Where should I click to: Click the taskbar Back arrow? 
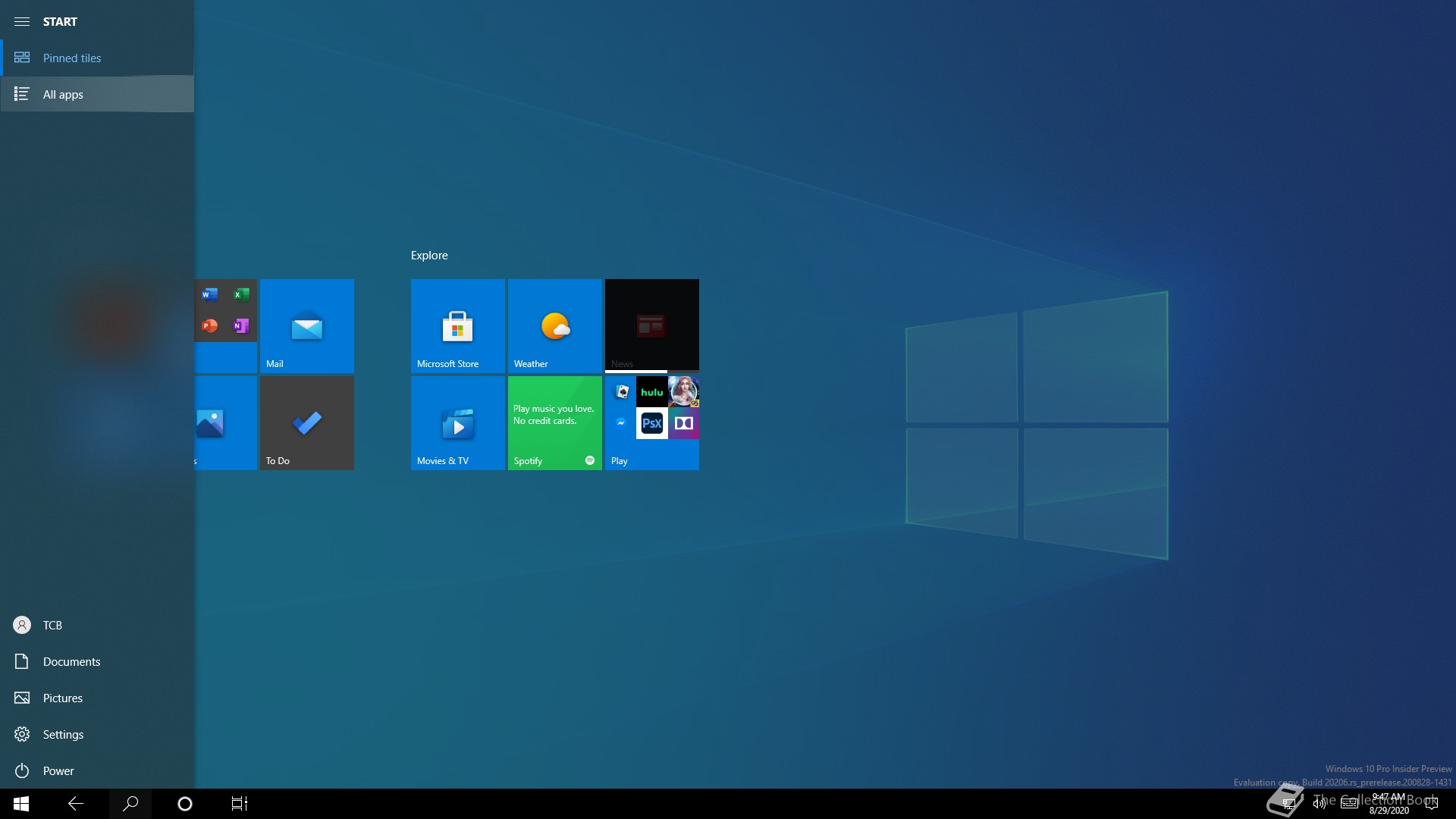coord(76,804)
